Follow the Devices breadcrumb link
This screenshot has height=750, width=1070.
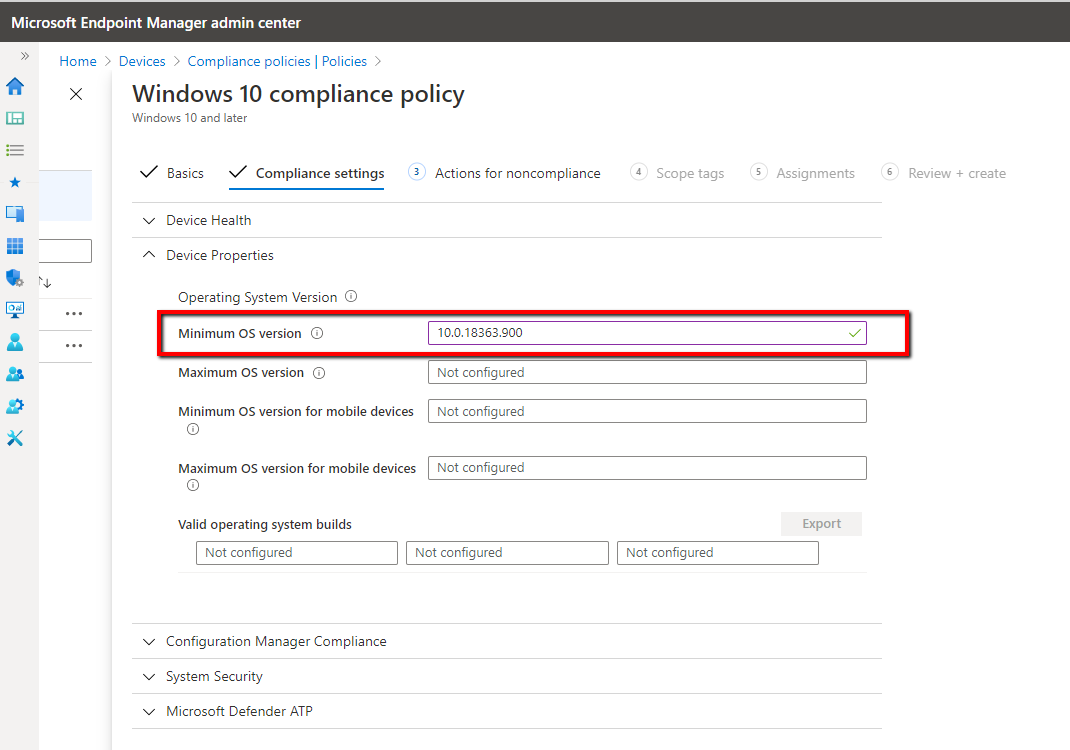pyautogui.click(x=142, y=61)
